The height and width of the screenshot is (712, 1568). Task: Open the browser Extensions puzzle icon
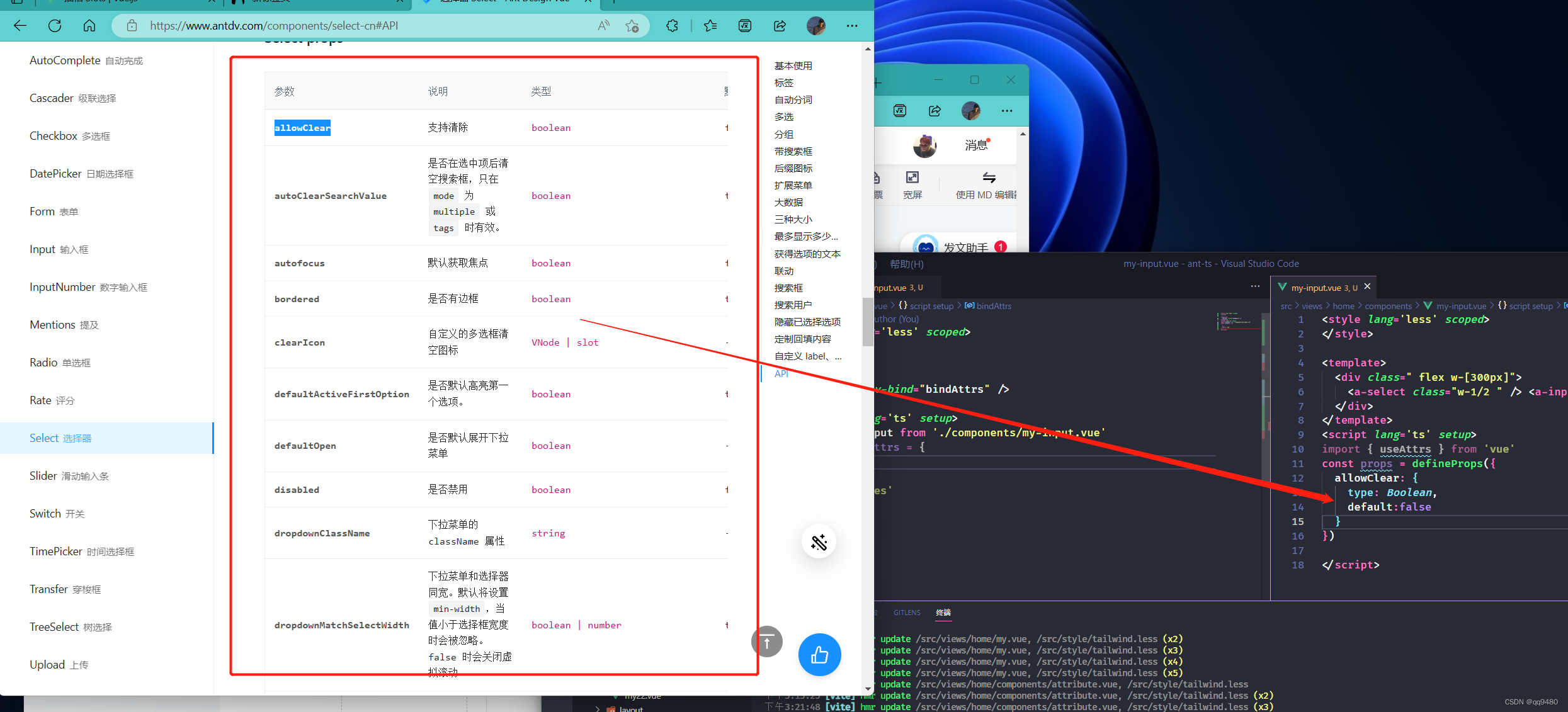(672, 26)
